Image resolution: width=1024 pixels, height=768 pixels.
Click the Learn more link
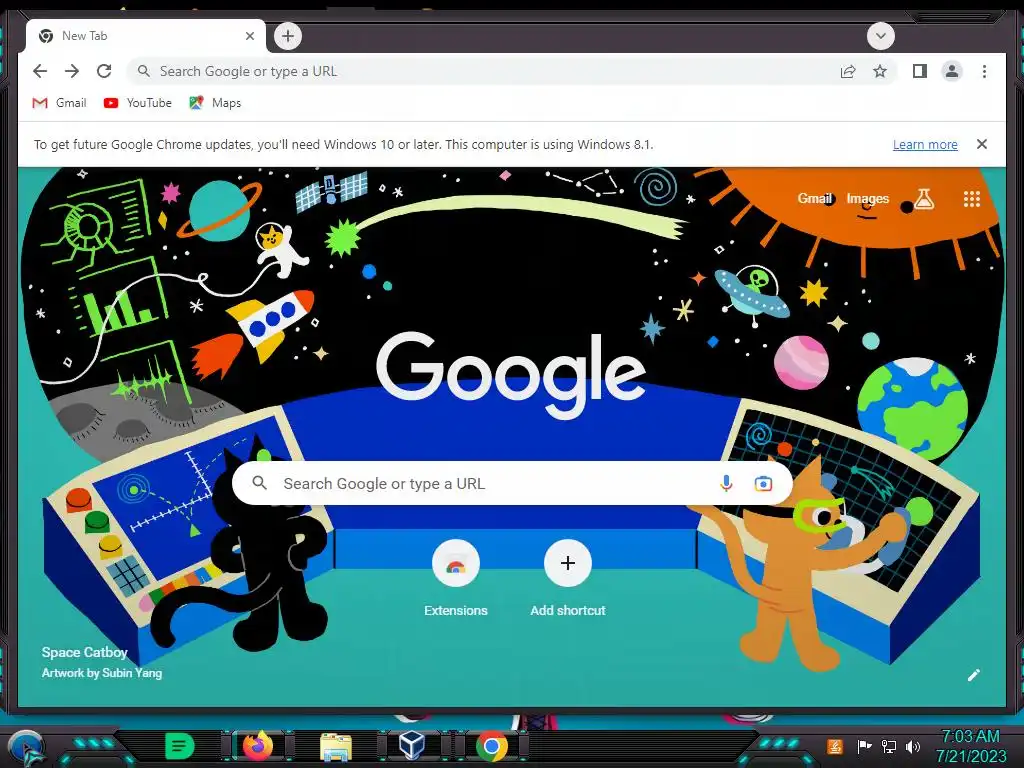click(x=925, y=144)
